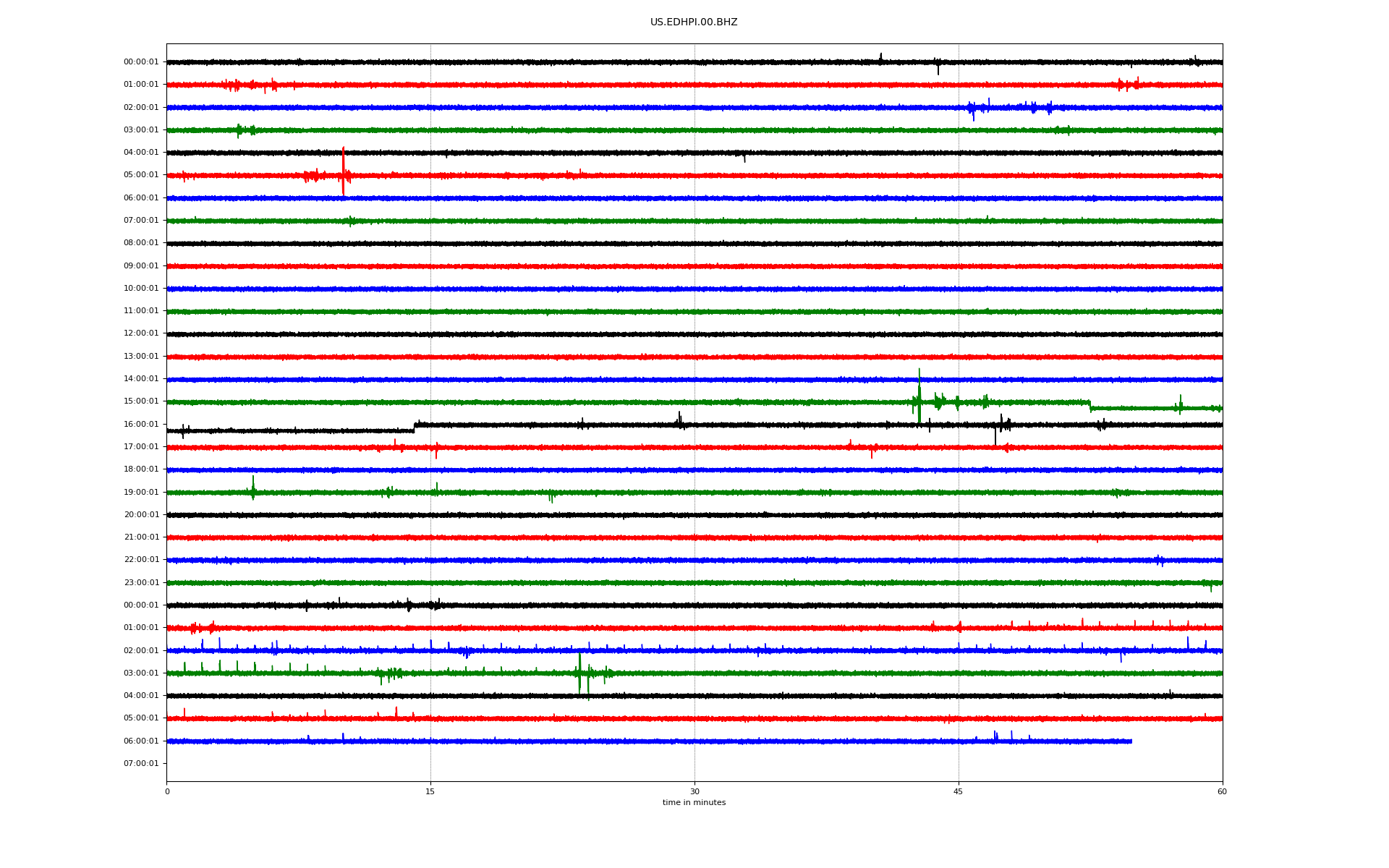This screenshot has width=1389, height=868.
Task: Click the 60 tick label on the x-axis
Action: coord(1222,791)
